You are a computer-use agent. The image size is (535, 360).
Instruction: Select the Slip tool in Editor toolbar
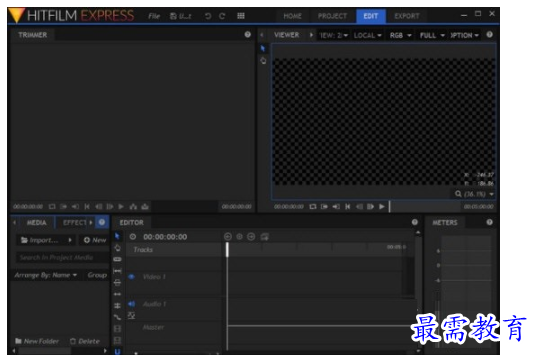(x=117, y=271)
